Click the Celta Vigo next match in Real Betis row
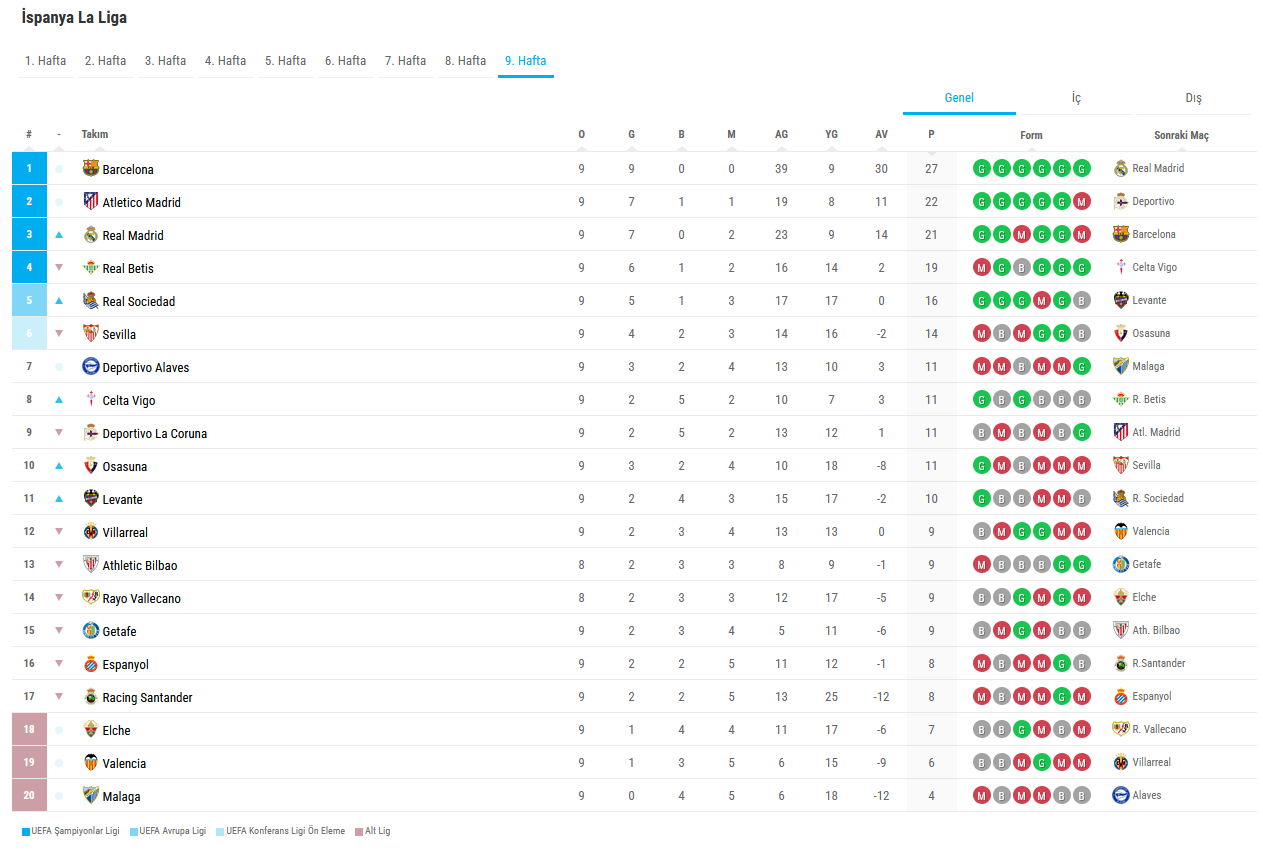 pos(1154,267)
